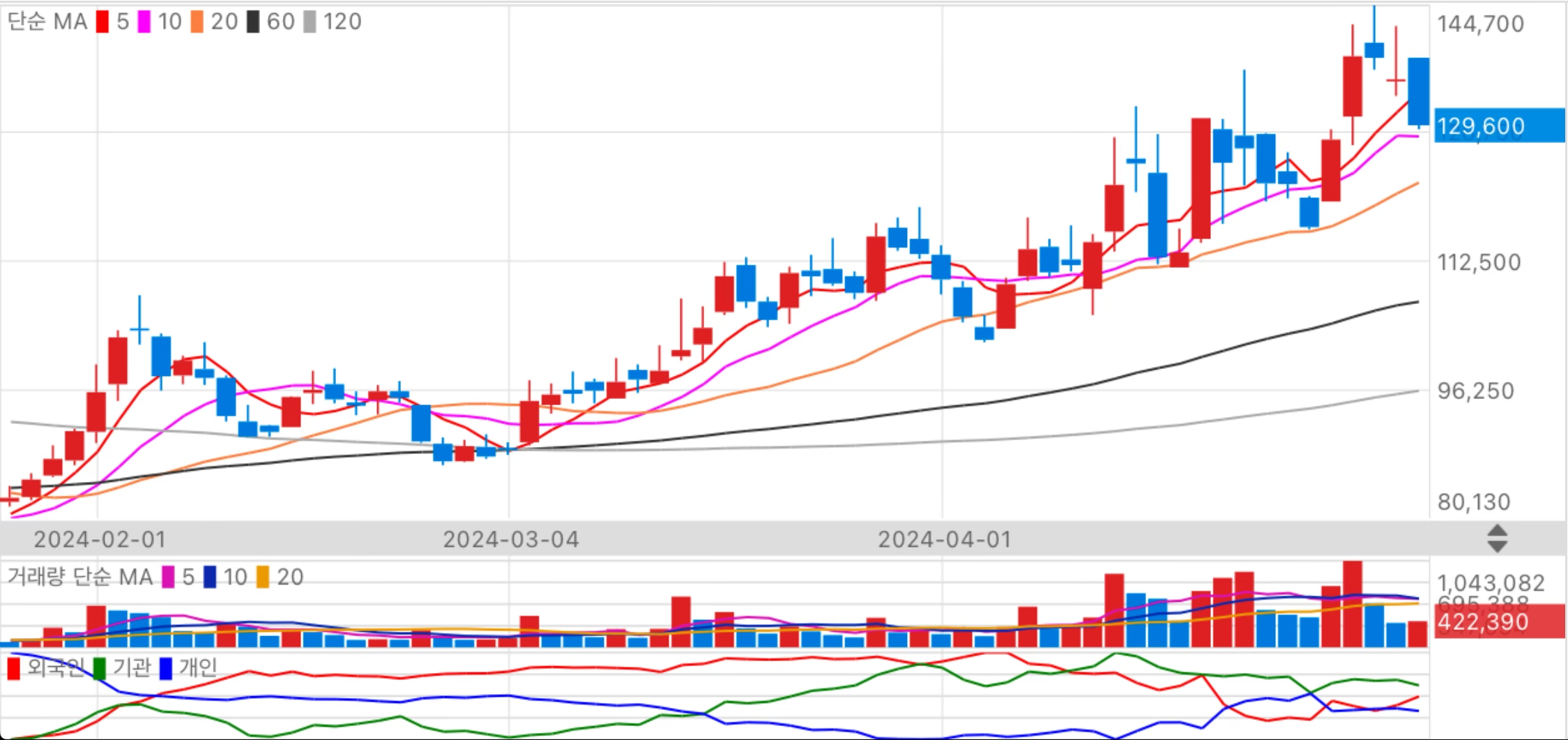The height and width of the screenshot is (740, 1568).
Task: Click the 112,500 price axis label
Action: [x=1479, y=262]
